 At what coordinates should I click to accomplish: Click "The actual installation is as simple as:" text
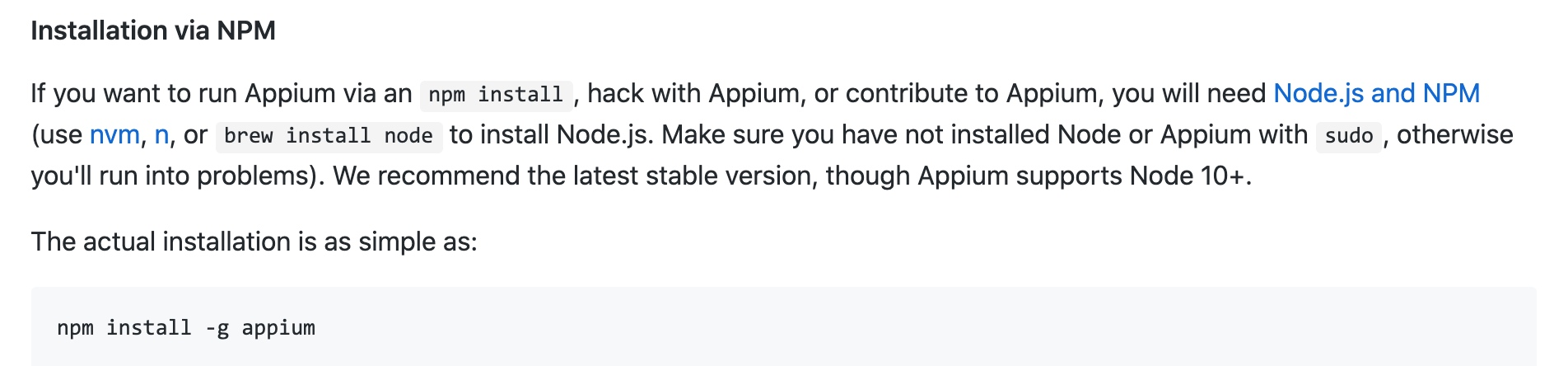tap(254, 242)
